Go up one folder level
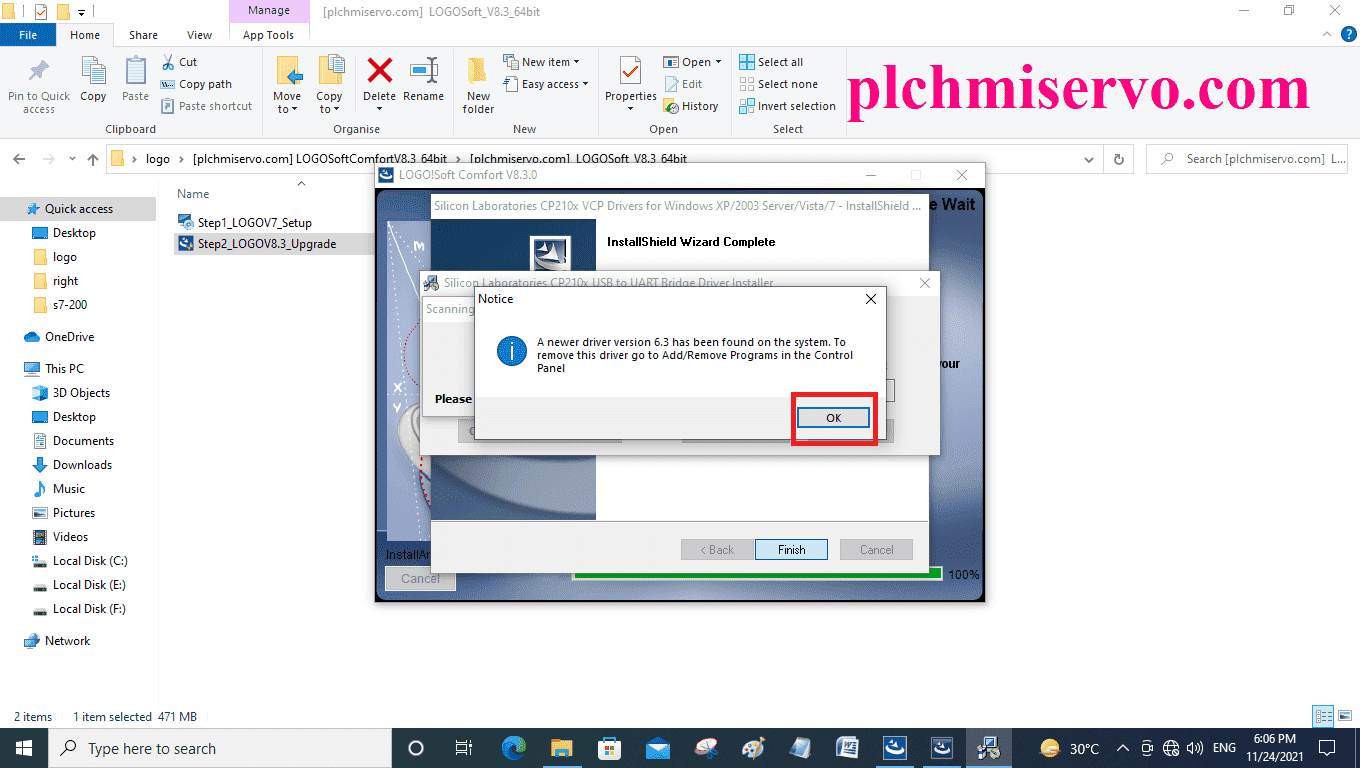1360x768 pixels. (93, 159)
